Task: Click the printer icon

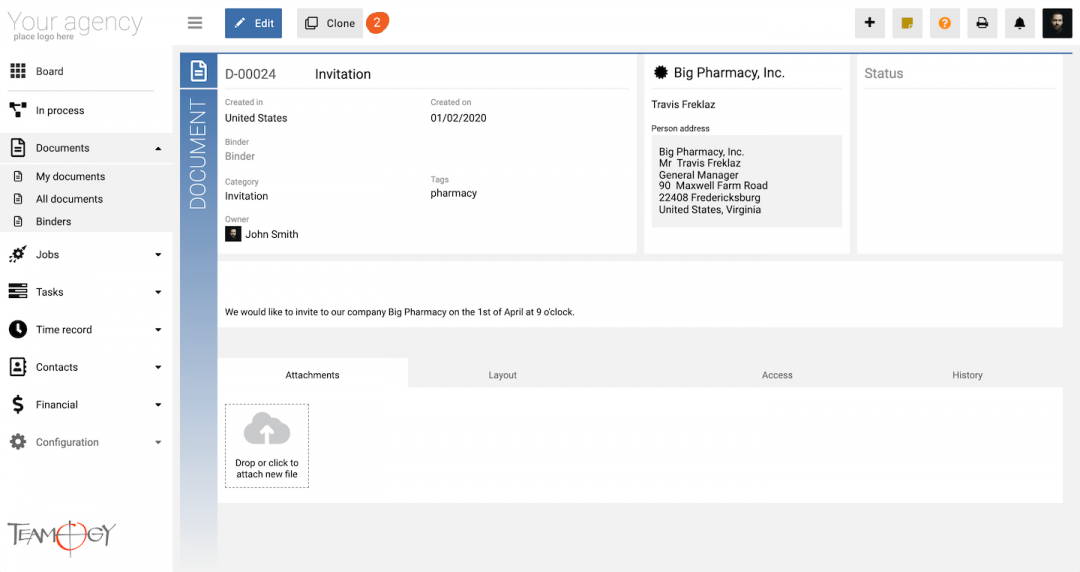Action: [982, 23]
